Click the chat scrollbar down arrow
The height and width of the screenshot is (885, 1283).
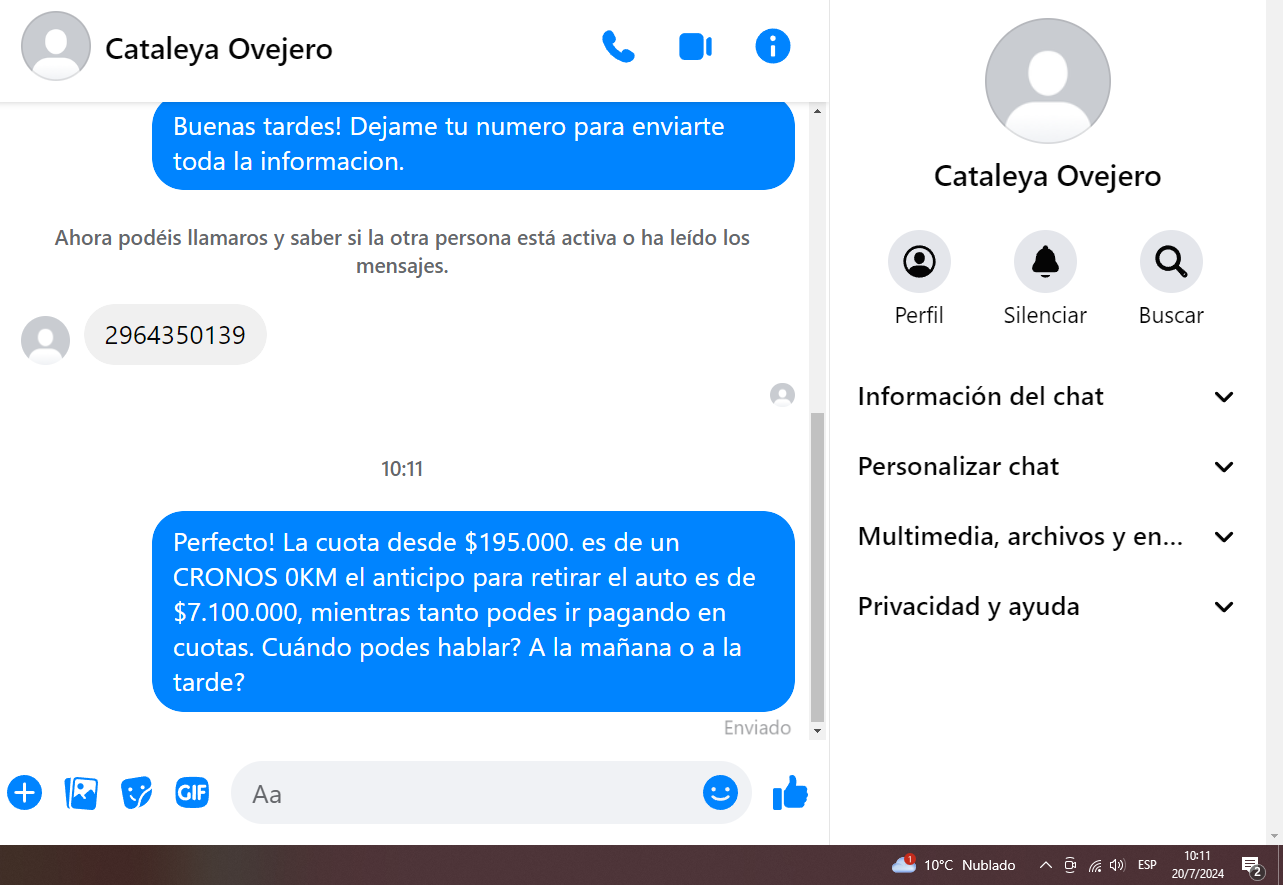(818, 731)
